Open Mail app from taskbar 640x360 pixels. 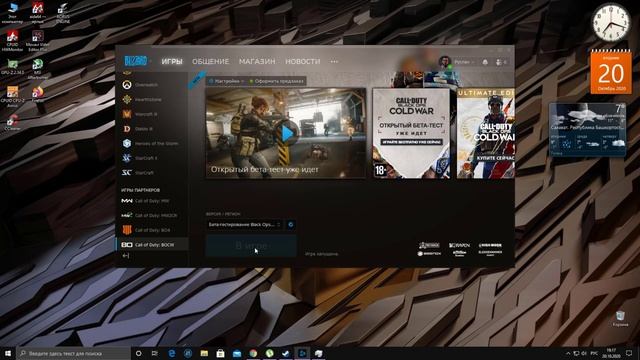(x=237, y=353)
